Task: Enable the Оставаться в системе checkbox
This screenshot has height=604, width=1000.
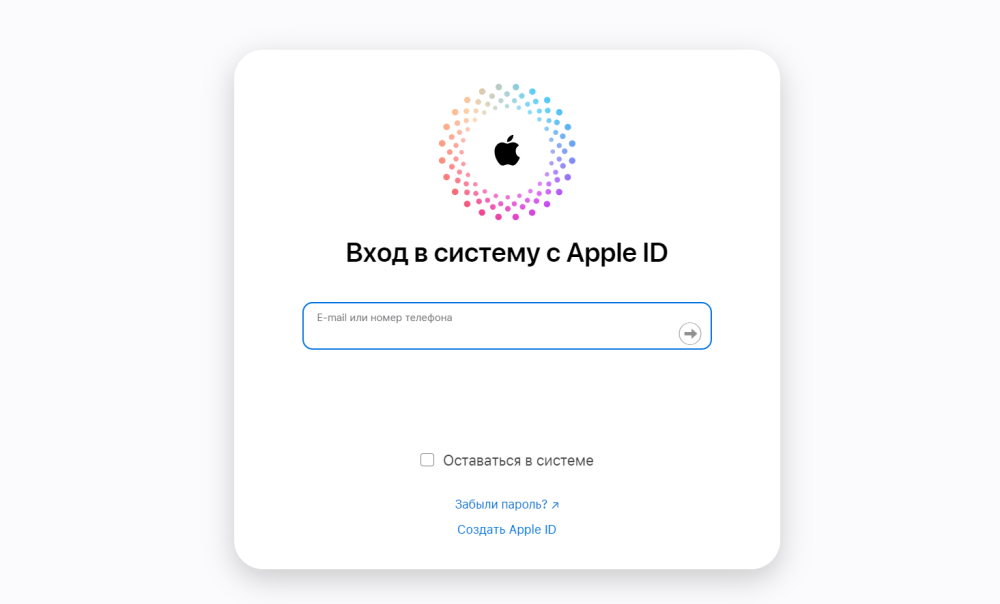Action: point(427,460)
